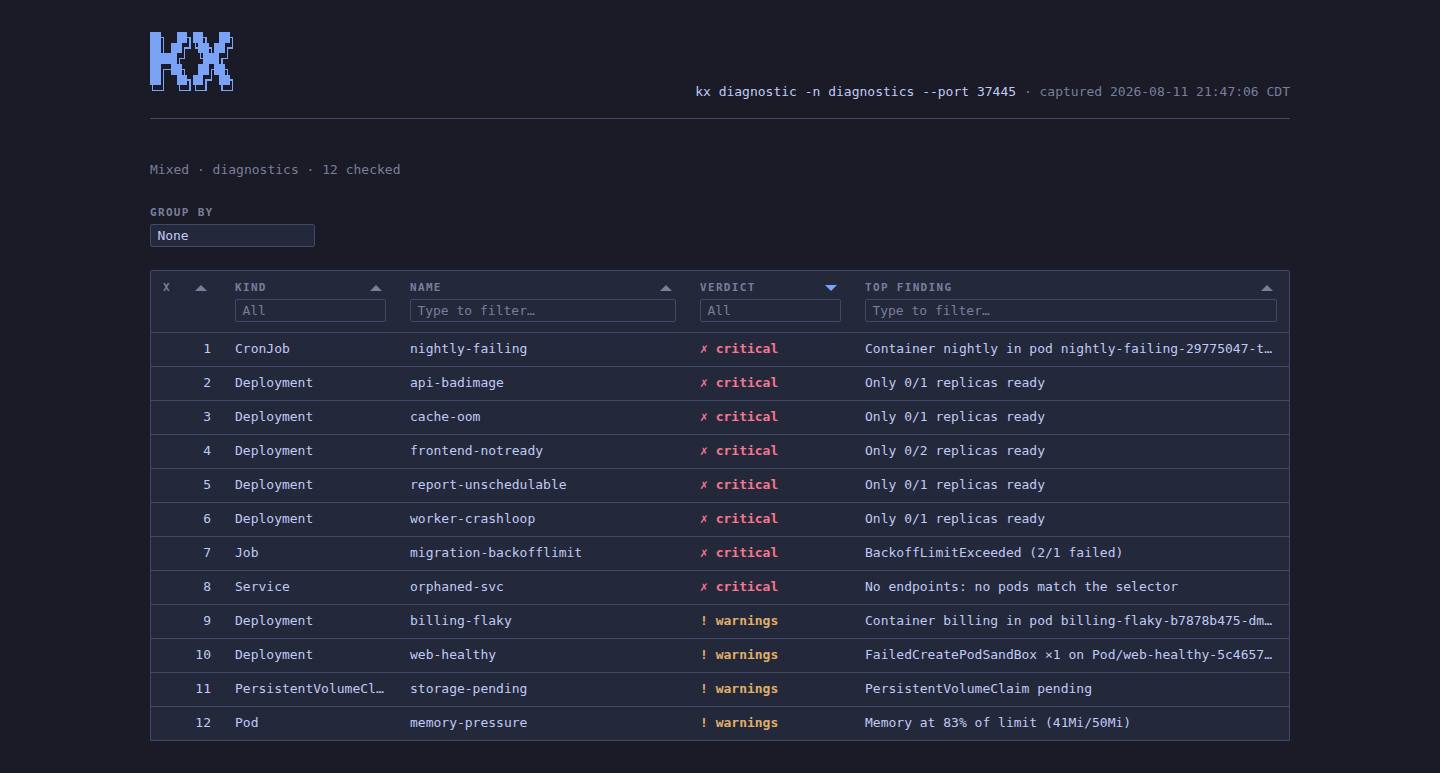Image resolution: width=1440 pixels, height=773 pixels.
Task: Sort by NAME column arrow
Action: [666, 288]
